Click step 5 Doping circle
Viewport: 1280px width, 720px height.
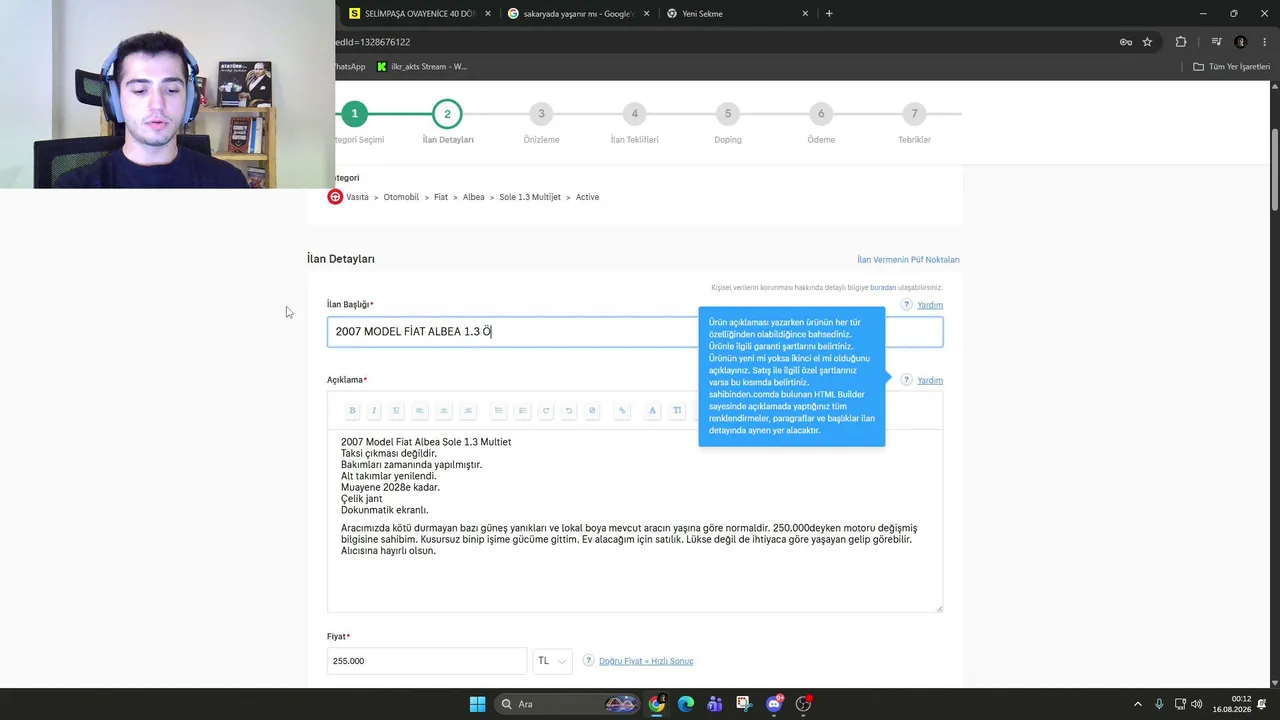(x=728, y=114)
